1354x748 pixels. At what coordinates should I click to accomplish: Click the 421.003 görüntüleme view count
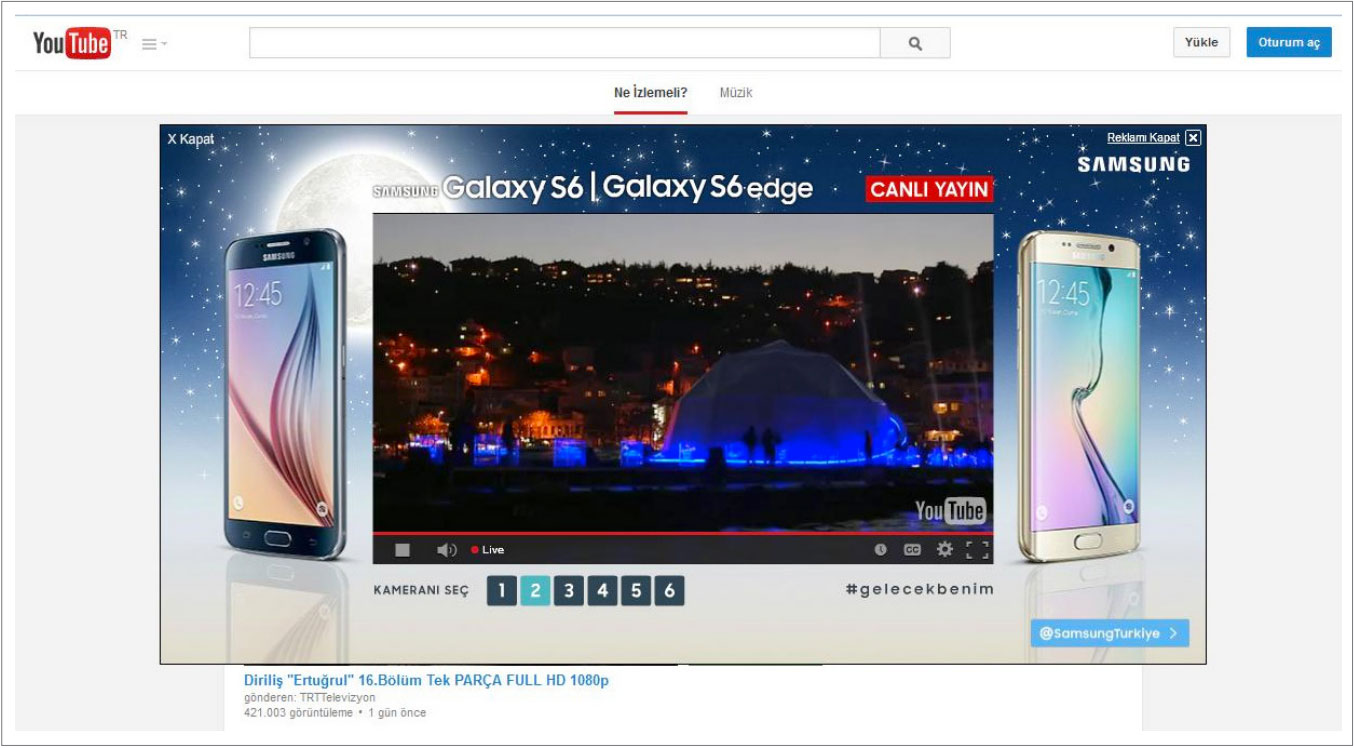point(298,713)
